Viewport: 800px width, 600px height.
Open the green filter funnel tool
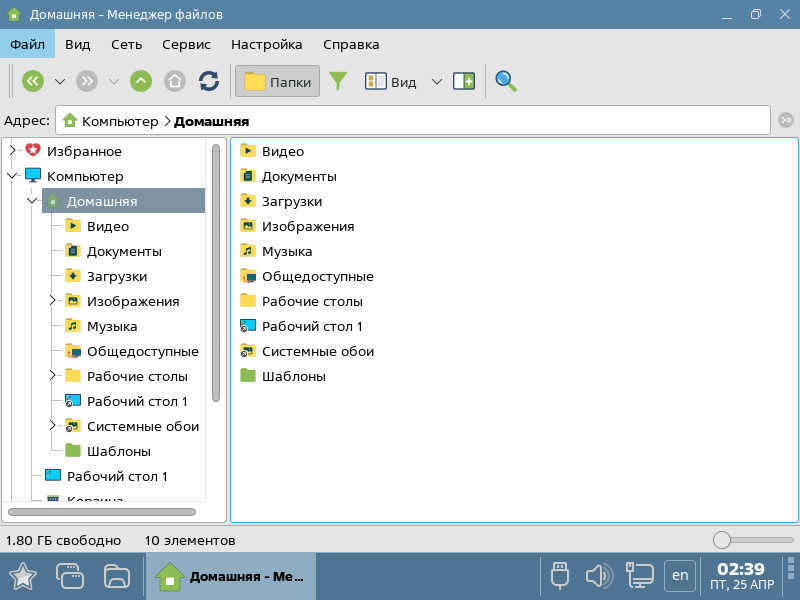pyautogui.click(x=338, y=81)
